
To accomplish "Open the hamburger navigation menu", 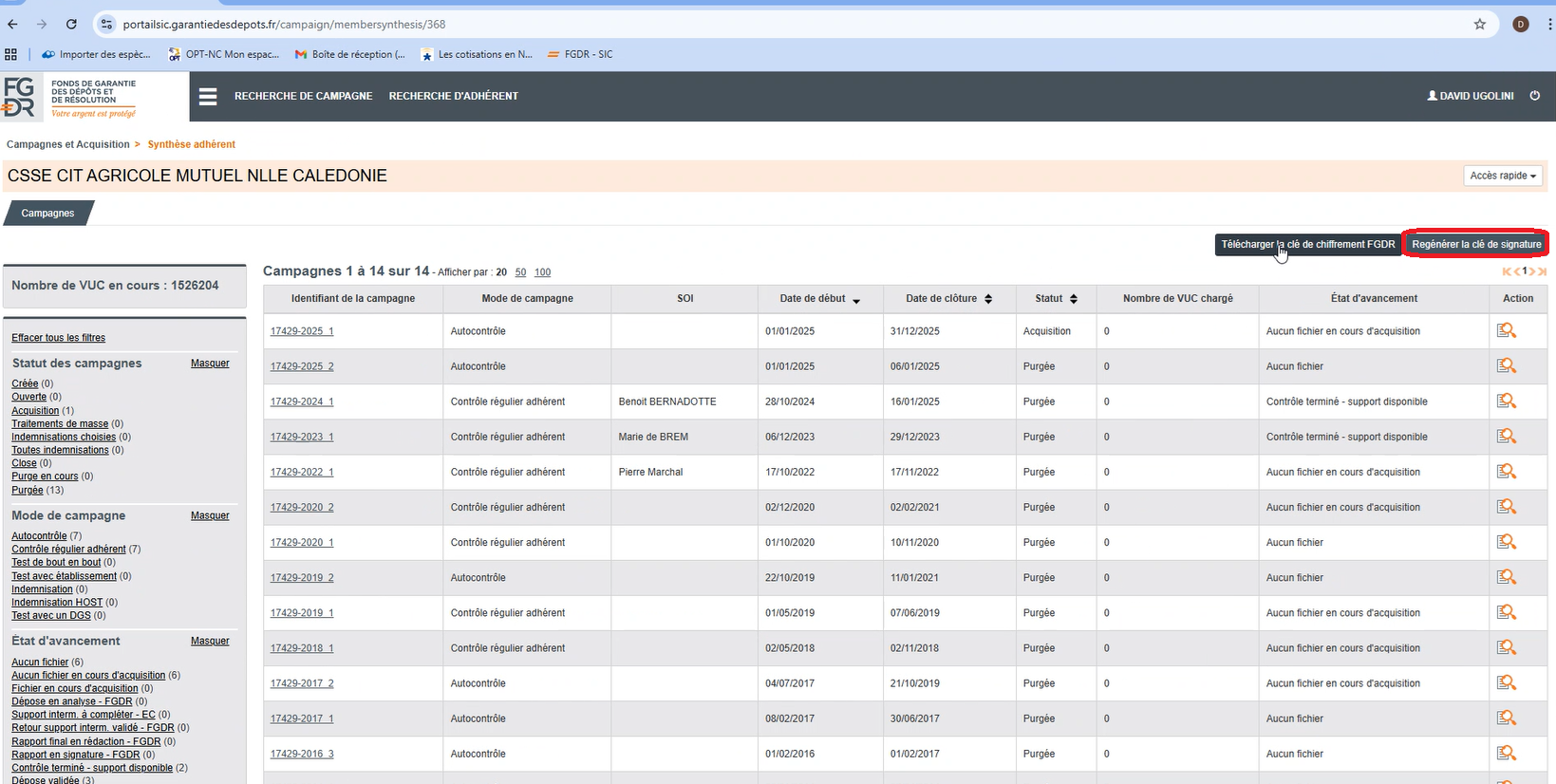I will (x=208, y=96).
